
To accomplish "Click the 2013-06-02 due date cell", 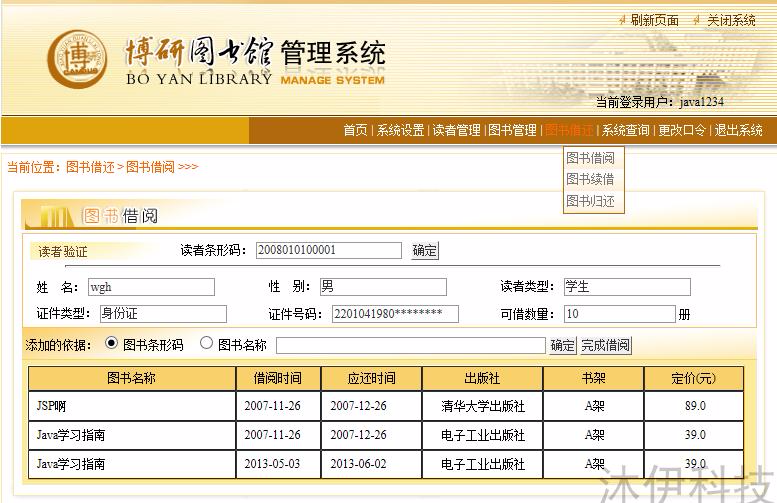I will tap(371, 464).
